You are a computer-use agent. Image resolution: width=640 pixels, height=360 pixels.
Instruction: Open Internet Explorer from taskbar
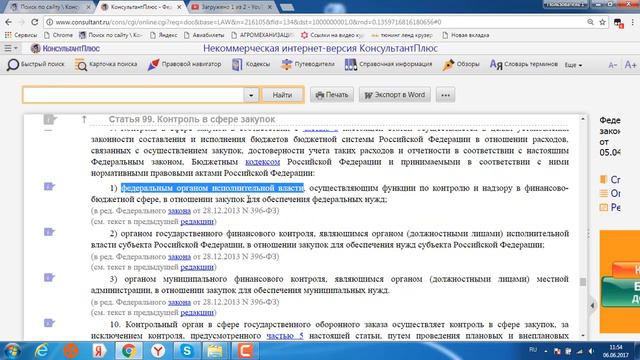tap(42, 351)
